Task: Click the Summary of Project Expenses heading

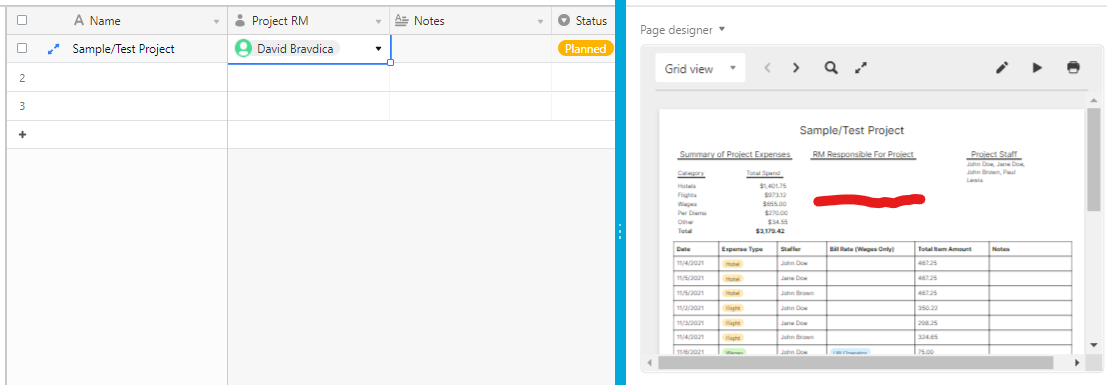Action: 735,154
